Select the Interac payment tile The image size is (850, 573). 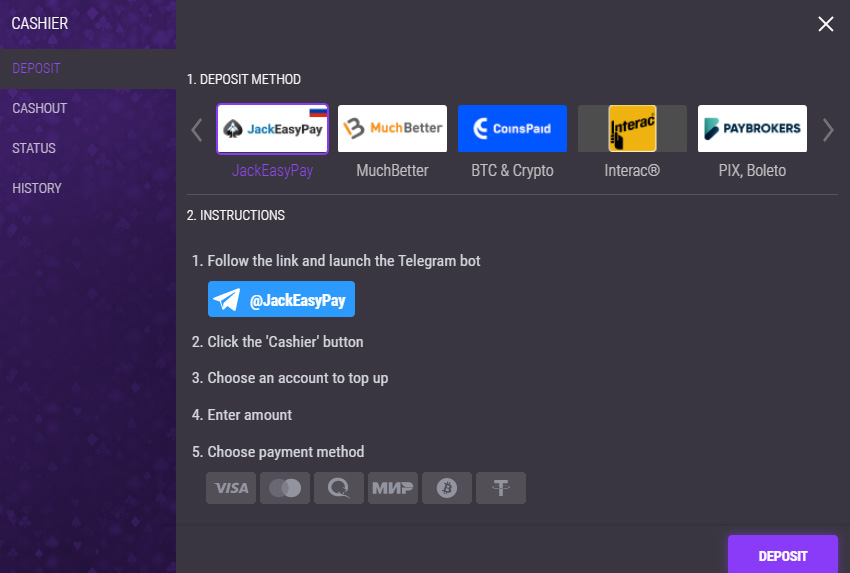click(x=632, y=128)
